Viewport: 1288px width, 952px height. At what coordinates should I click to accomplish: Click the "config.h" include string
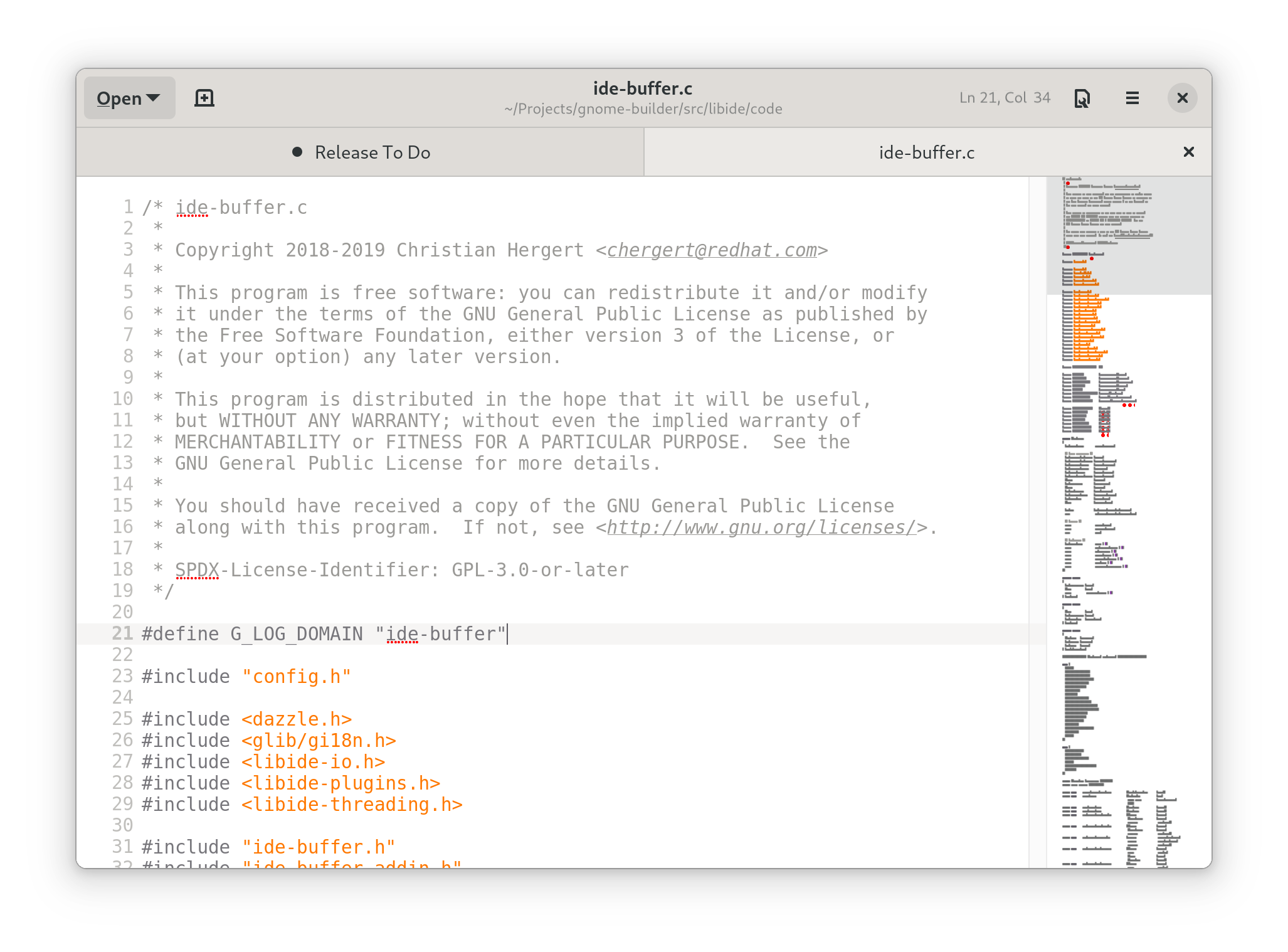[x=296, y=677]
